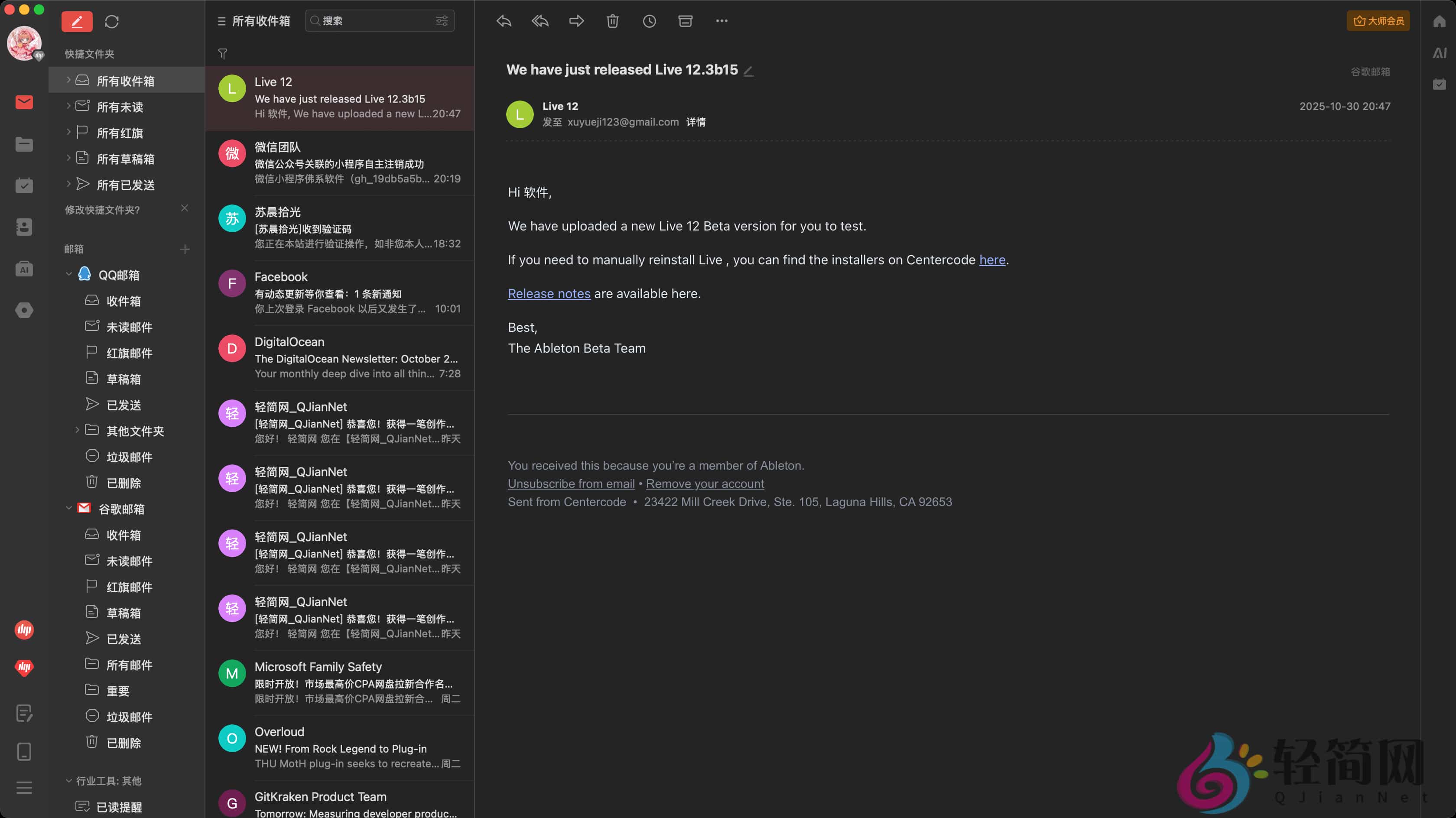Open the 所有收件箱 list menu
The image size is (1456, 818).
tap(221, 21)
